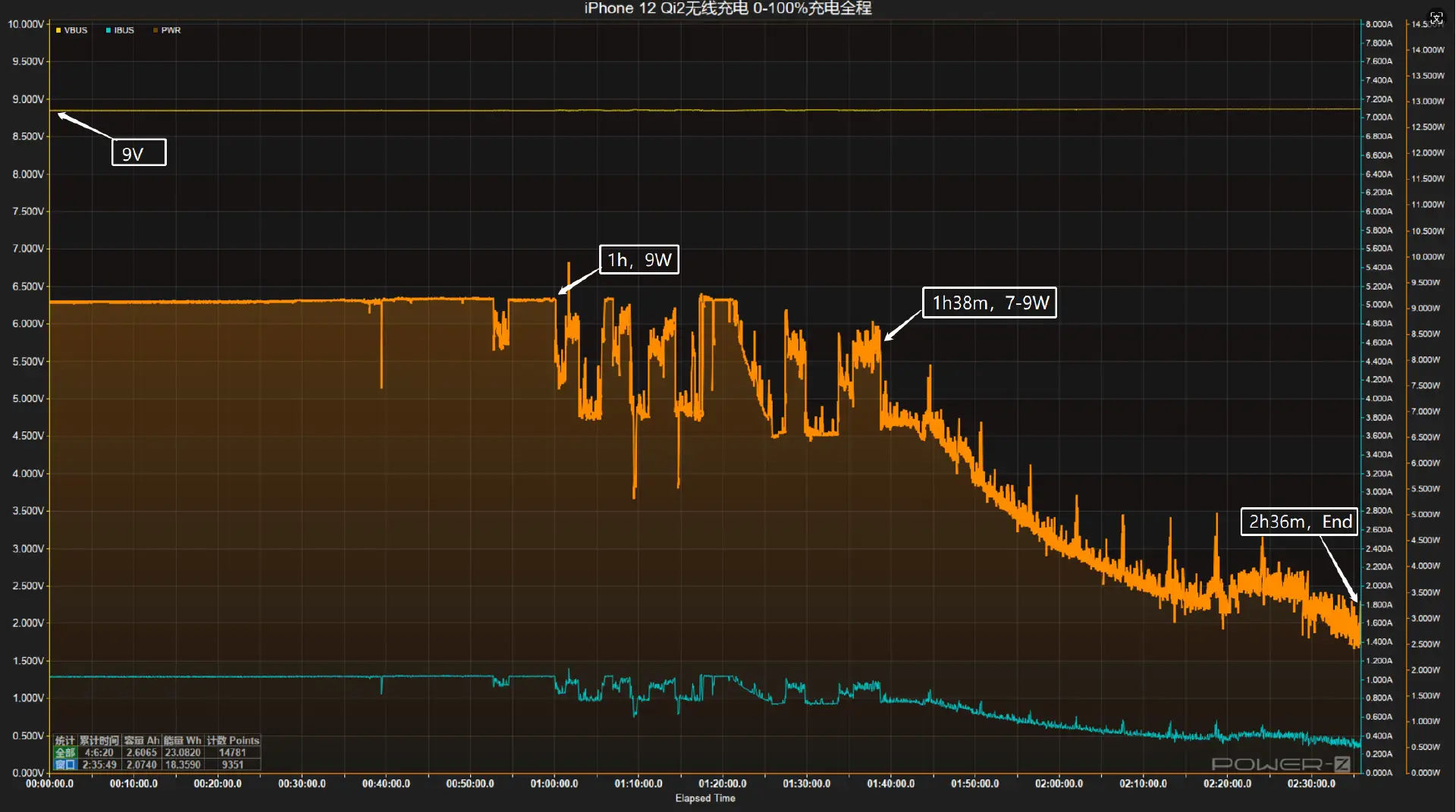The height and width of the screenshot is (812, 1456).
Task: Click the 5.000V voltage axis label
Action: 28,399
